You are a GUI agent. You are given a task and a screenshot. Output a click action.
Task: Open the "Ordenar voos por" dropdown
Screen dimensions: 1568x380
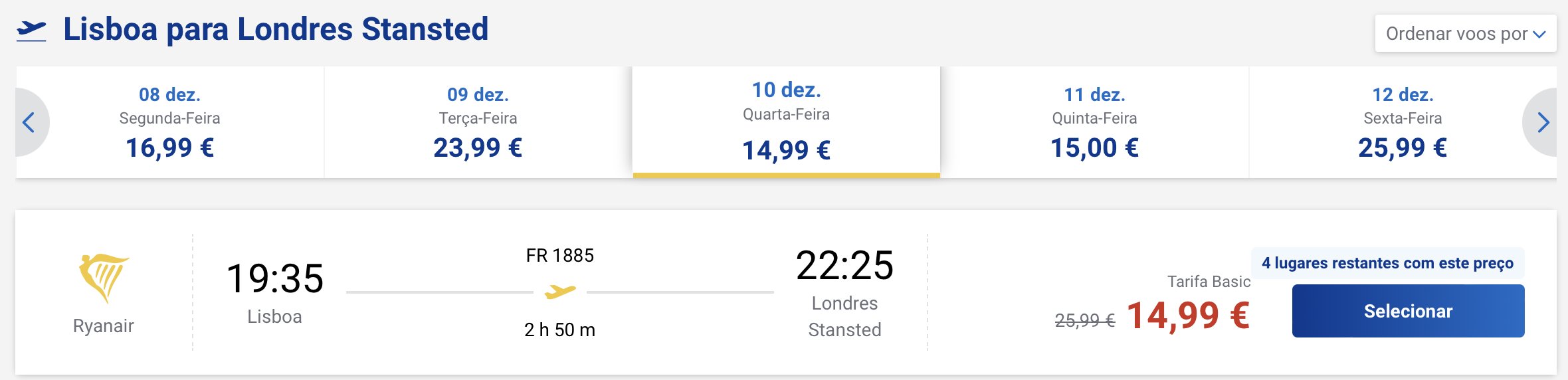(1465, 34)
